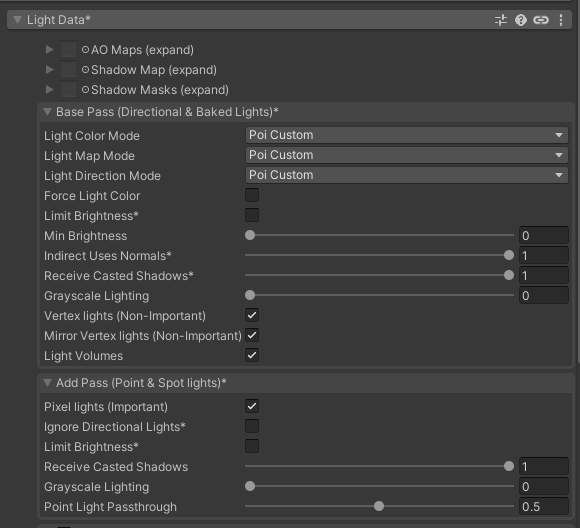Open the Light Map Mode dropdown
The image size is (580, 528).
[x=407, y=155]
